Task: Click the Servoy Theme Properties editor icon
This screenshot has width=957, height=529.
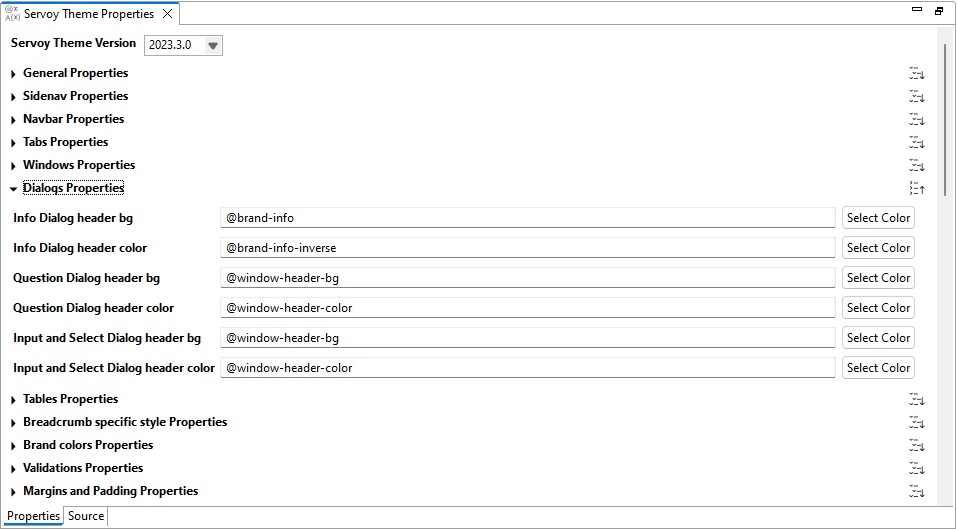Action: (x=13, y=14)
